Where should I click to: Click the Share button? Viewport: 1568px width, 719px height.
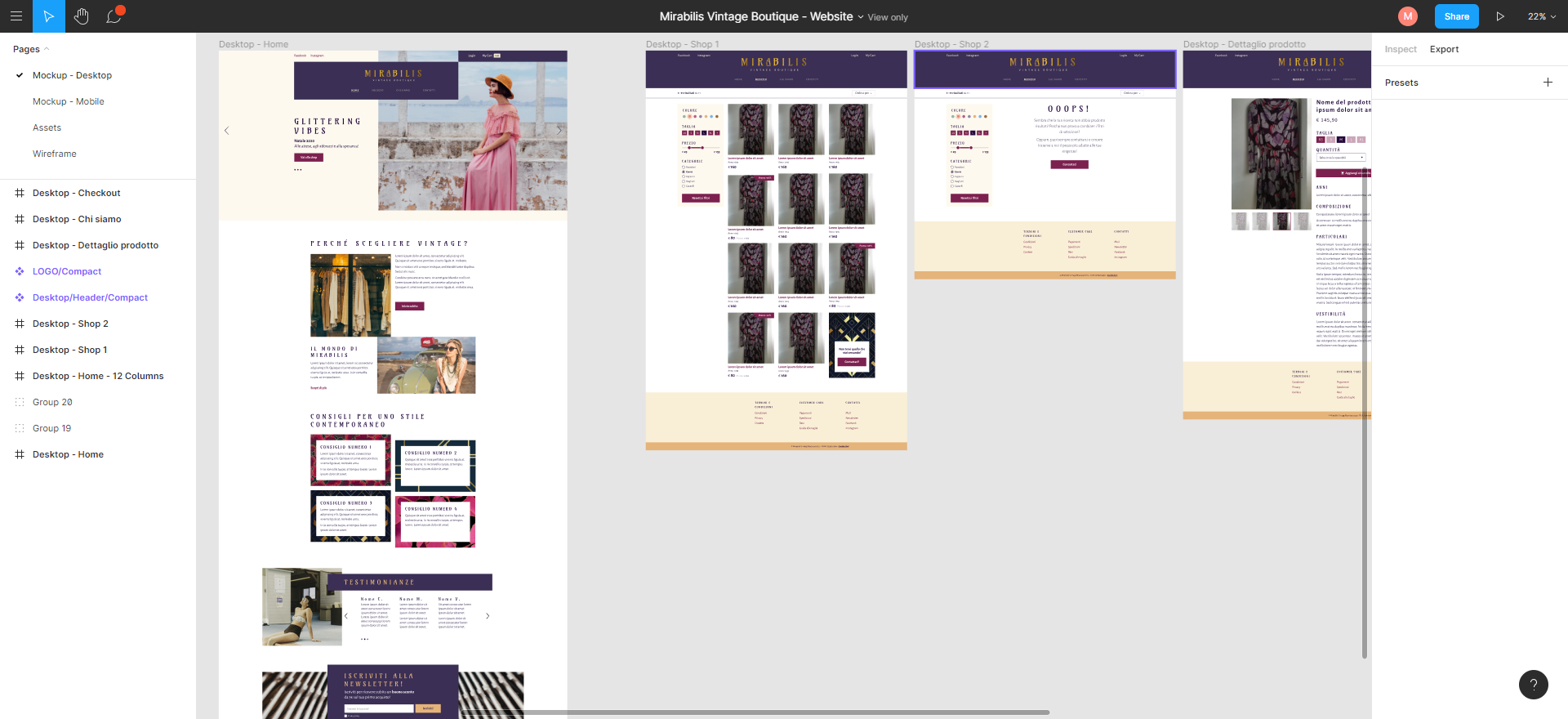1456,16
